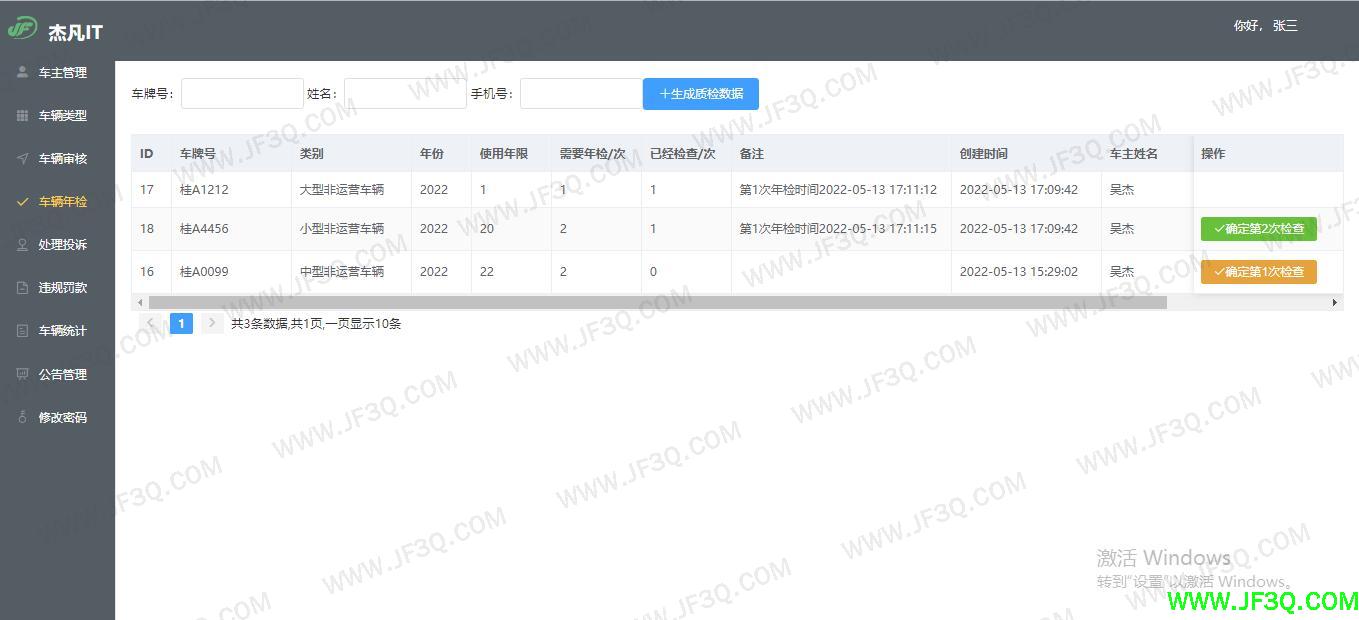Click the 处理投诉 sidebar icon
Viewport: 1359px width, 620px height.
pos(22,244)
